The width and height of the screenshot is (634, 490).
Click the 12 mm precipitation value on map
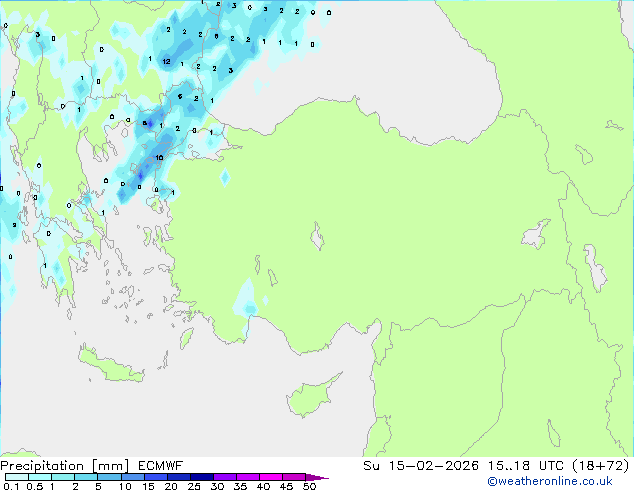(166, 62)
